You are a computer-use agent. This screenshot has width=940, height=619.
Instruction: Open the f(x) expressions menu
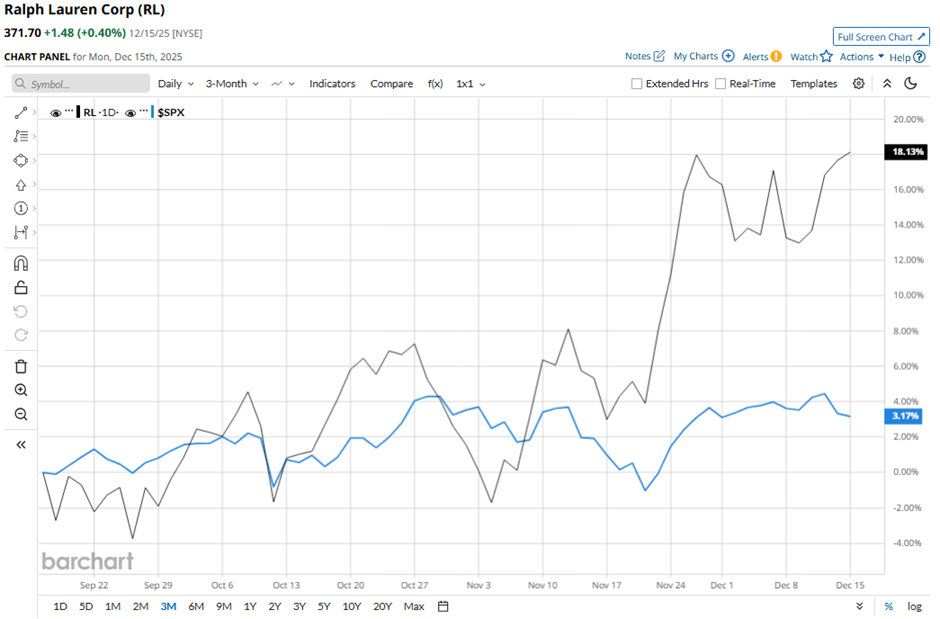click(435, 83)
